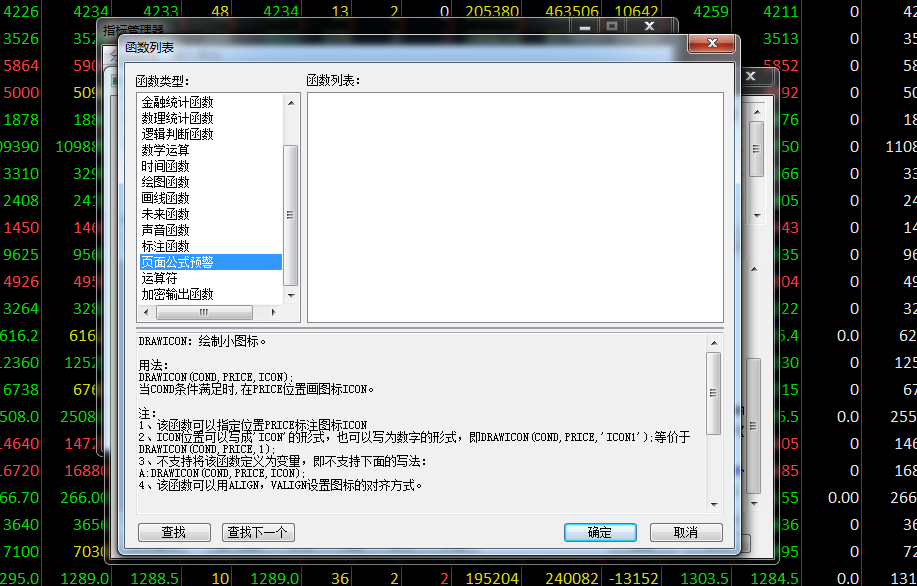The image size is (917, 586).
Task: Cancel the dialog with 取消
Action: tap(686, 532)
